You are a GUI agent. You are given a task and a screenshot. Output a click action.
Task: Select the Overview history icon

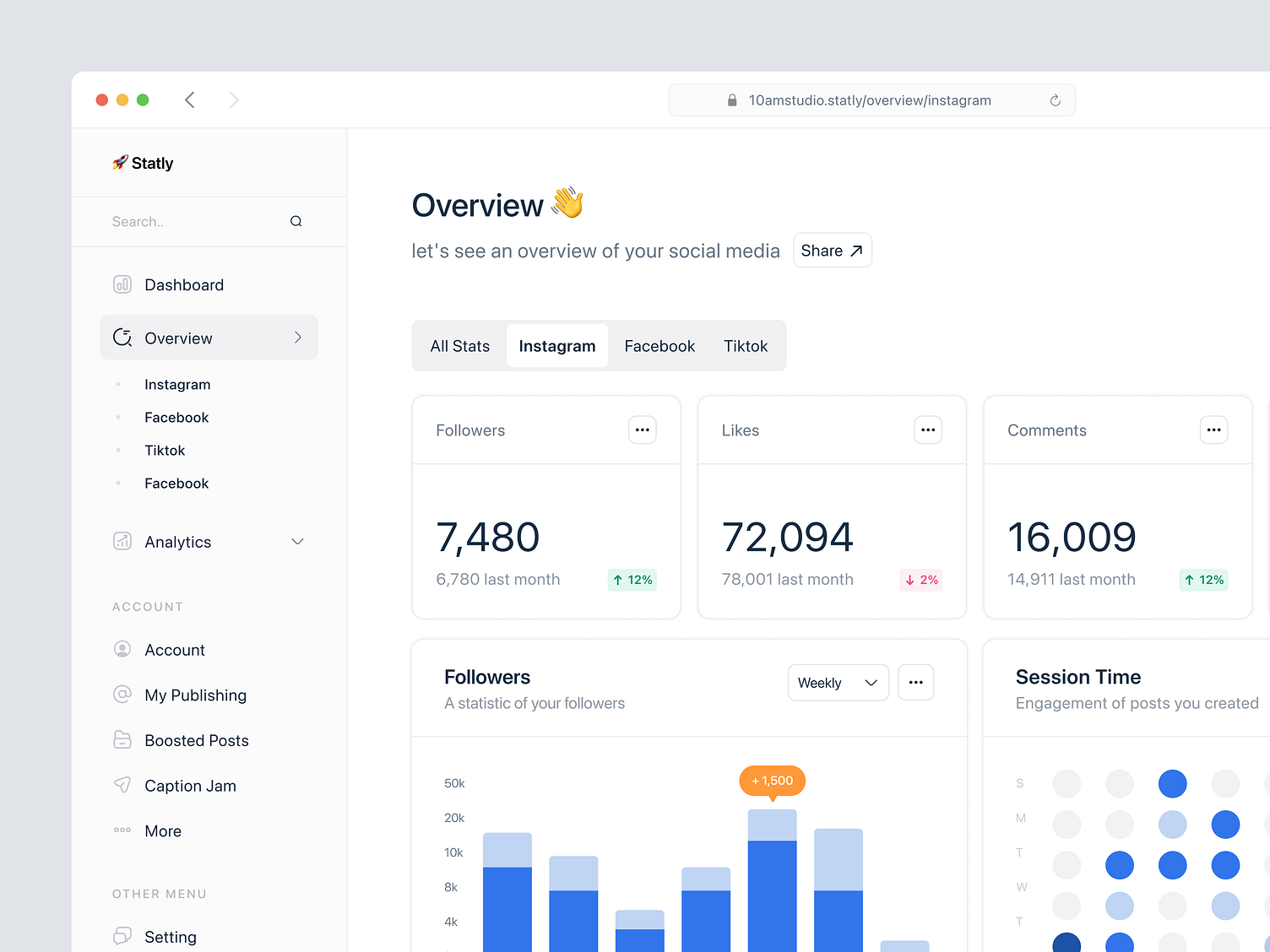pyautogui.click(x=122, y=337)
